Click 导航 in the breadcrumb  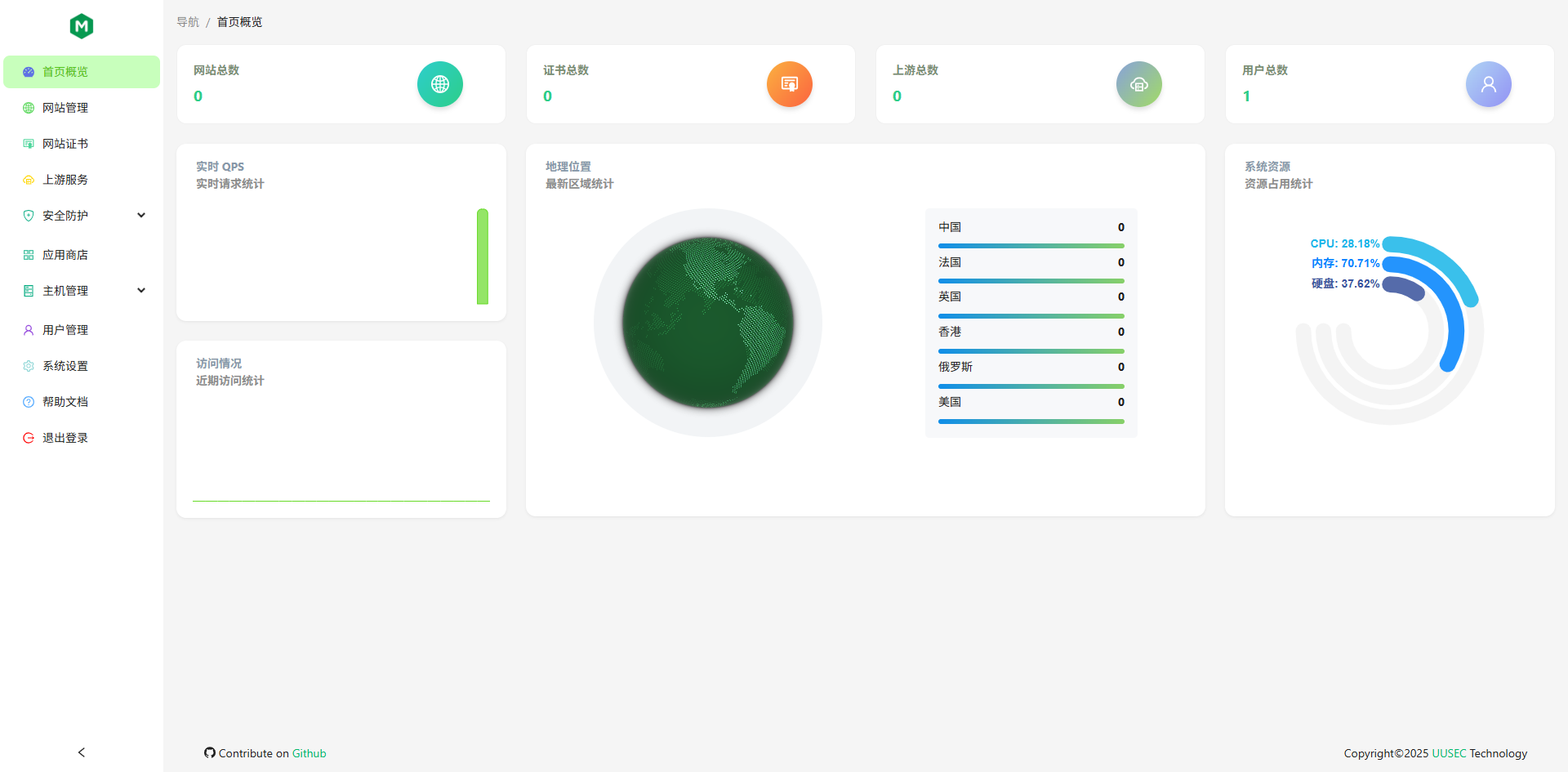click(x=188, y=22)
